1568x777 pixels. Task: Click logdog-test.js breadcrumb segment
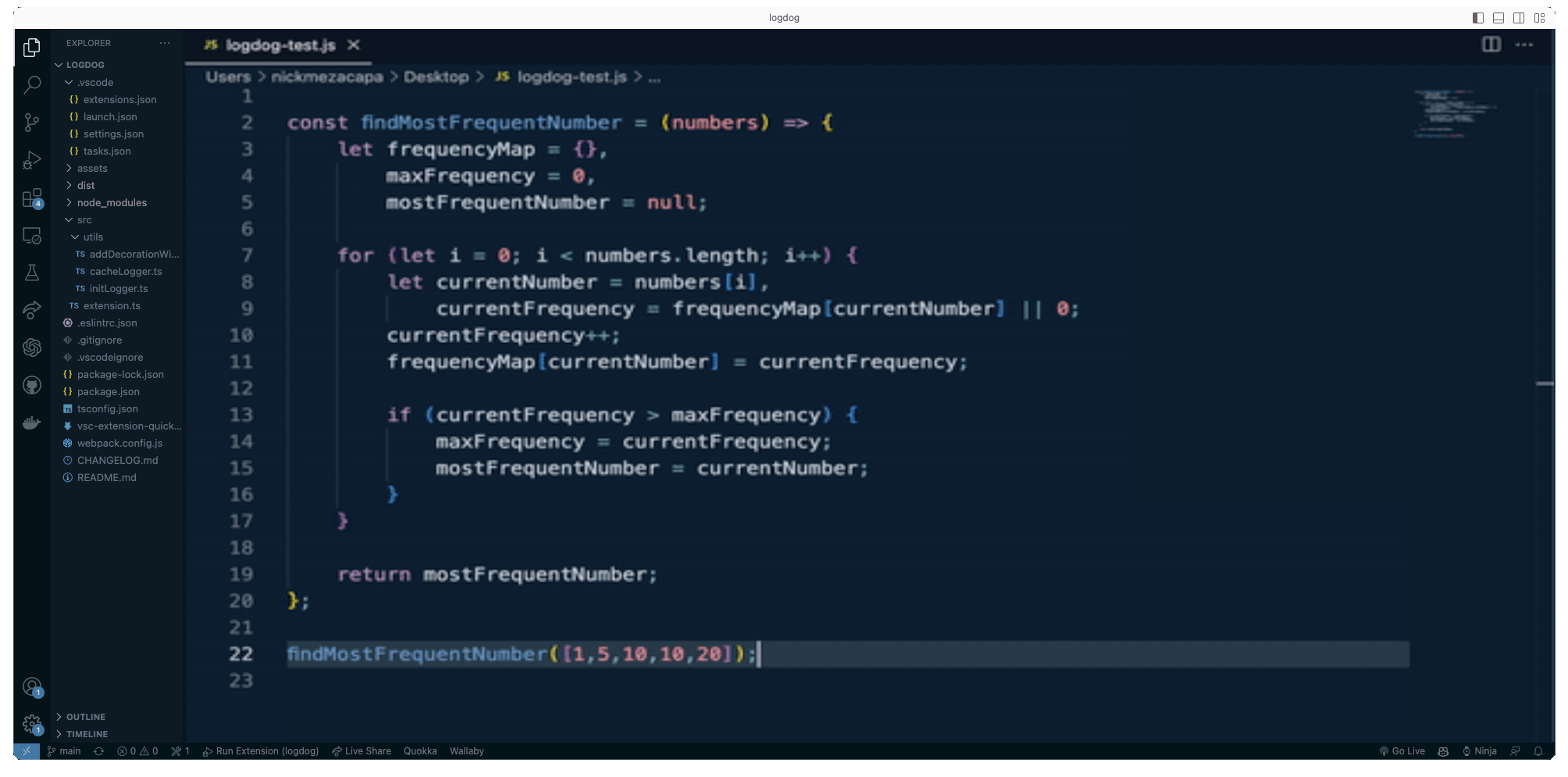pos(572,77)
